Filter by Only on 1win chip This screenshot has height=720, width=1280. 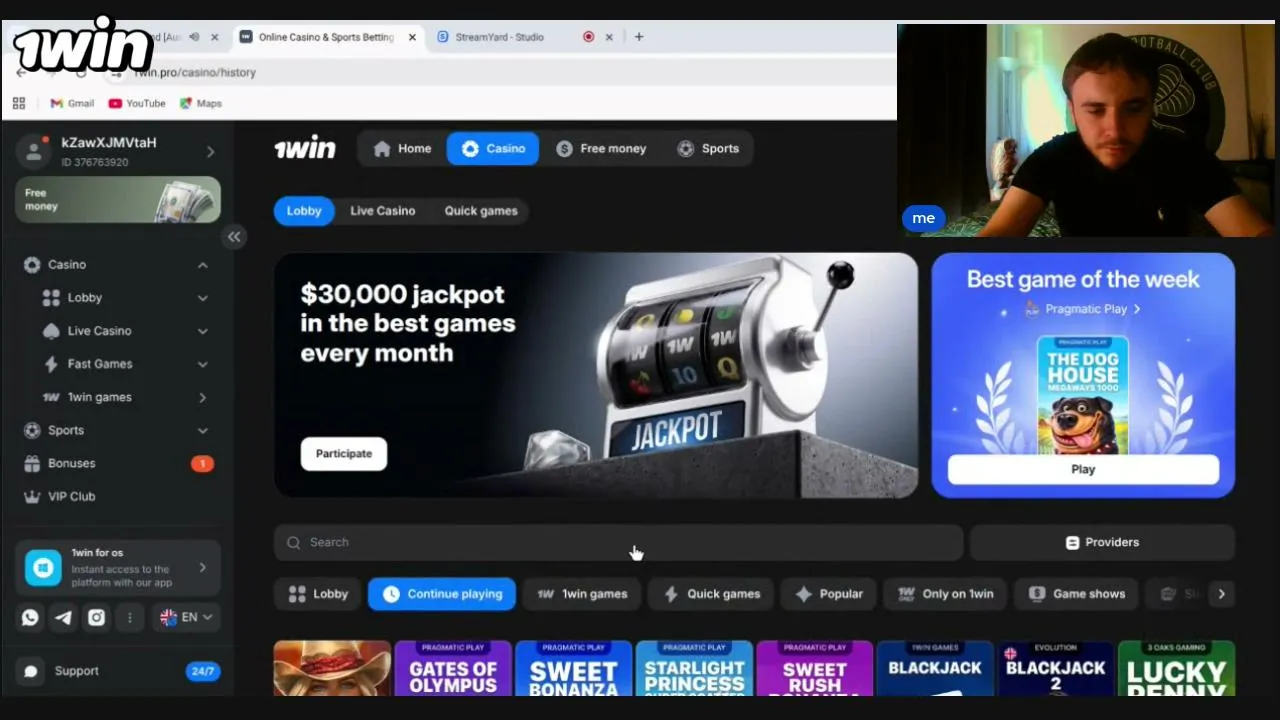[x=946, y=594]
